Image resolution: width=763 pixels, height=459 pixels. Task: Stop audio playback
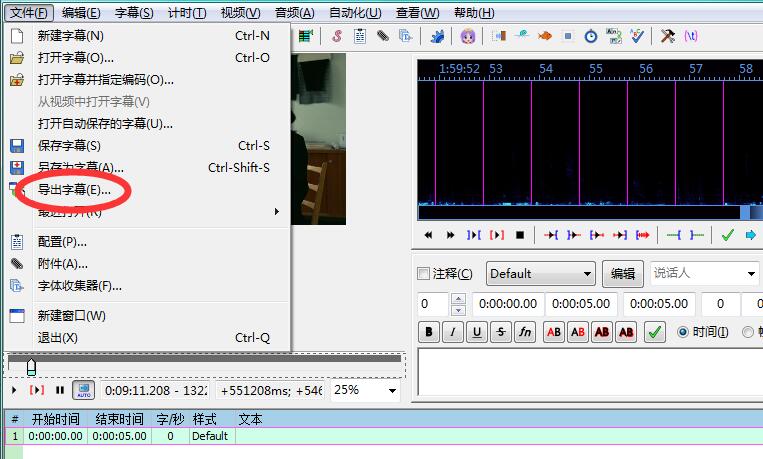(520, 235)
